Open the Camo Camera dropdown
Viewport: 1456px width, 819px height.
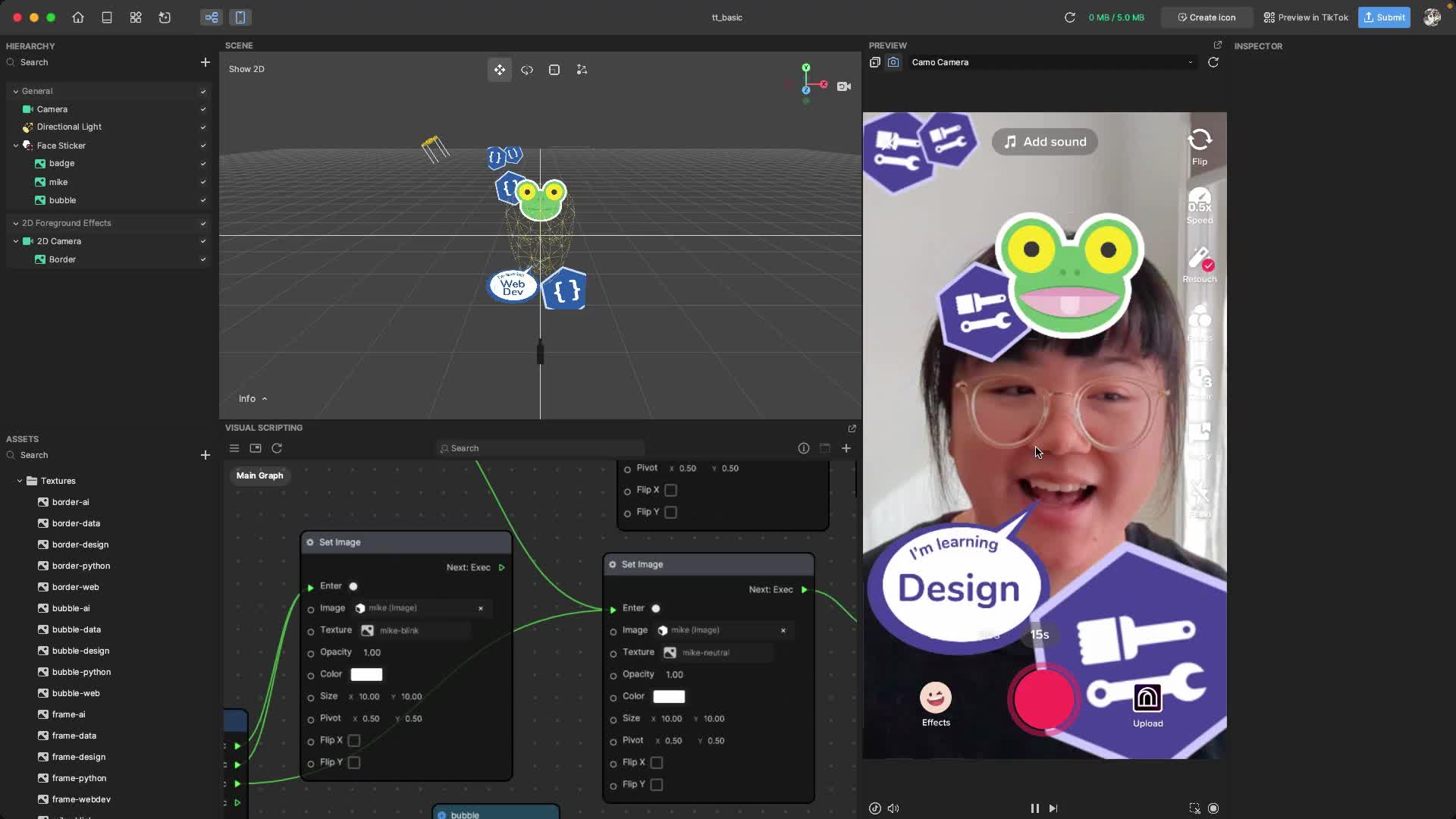click(1053, 62)
